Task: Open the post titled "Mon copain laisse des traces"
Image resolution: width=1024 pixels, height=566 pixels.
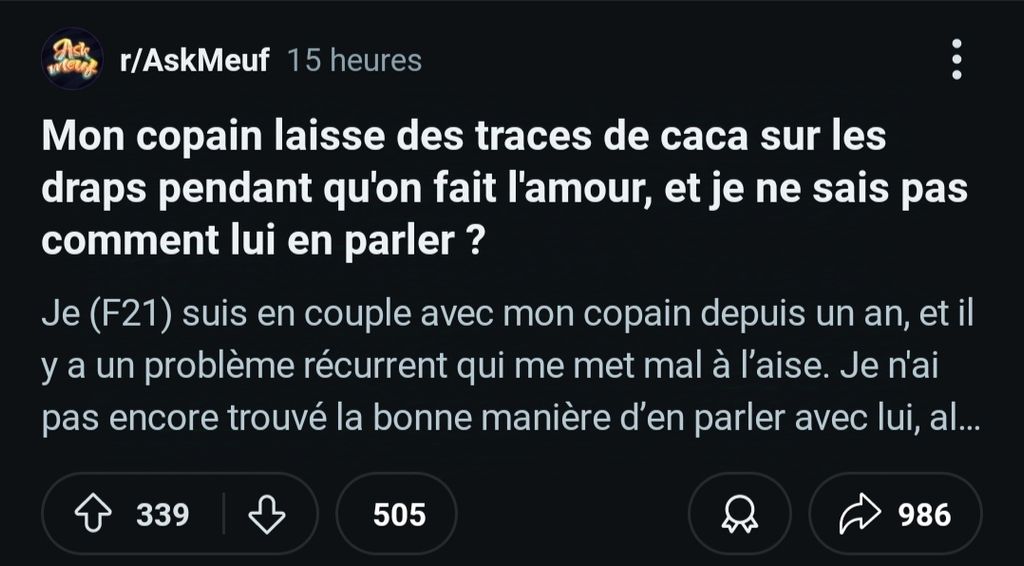Action: click(x=464, y=136)
